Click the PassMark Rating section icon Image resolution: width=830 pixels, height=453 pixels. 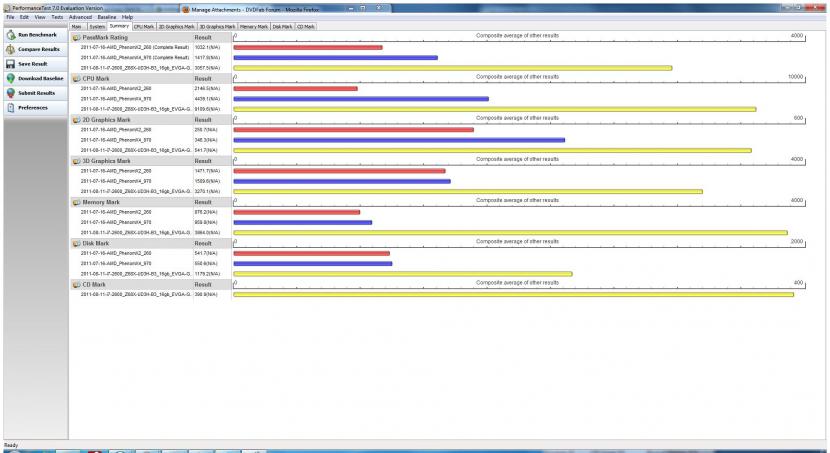click(76, 38)
